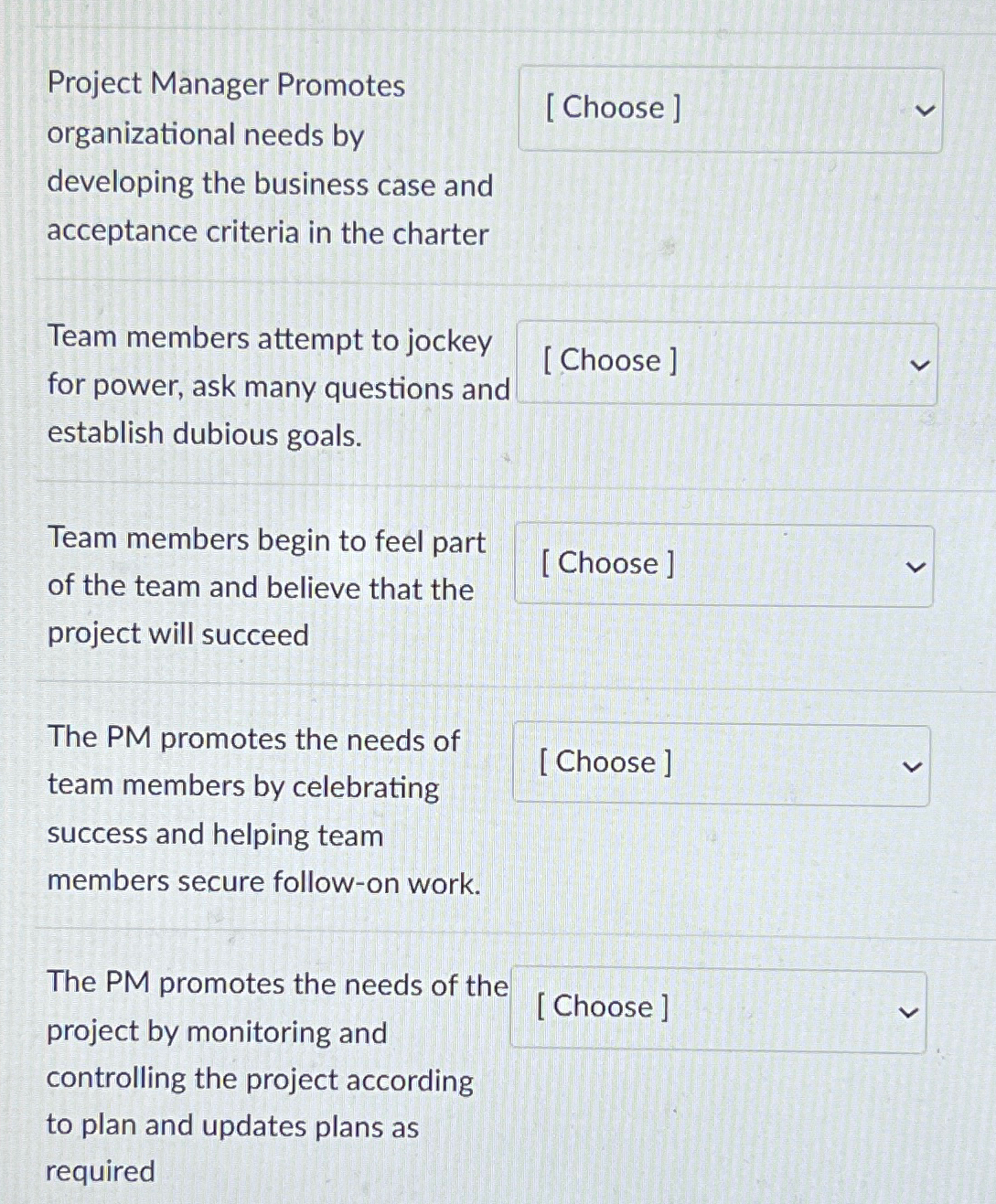Click the statement about establishing dubious goals
Screen dimensions: 996x1204
pyautogui.click(x=204, y=435)
